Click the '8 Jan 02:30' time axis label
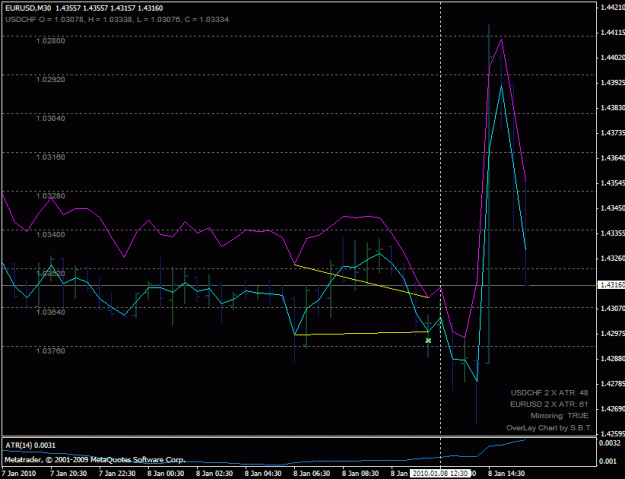625x479 pixels. pyautogui.click(x=214, y=474)
